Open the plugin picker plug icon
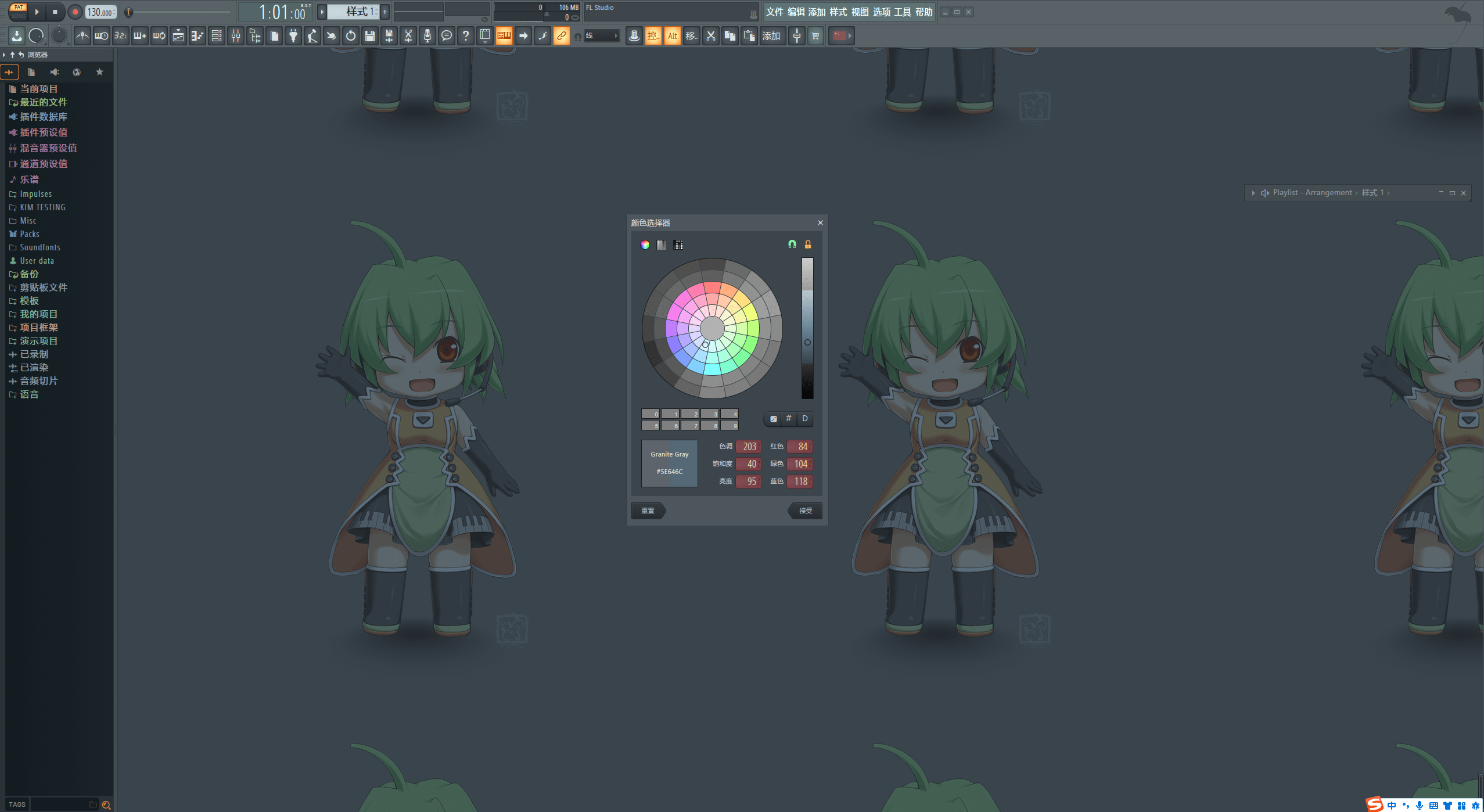Screen dimensions: 1484x812 [293, 36]
